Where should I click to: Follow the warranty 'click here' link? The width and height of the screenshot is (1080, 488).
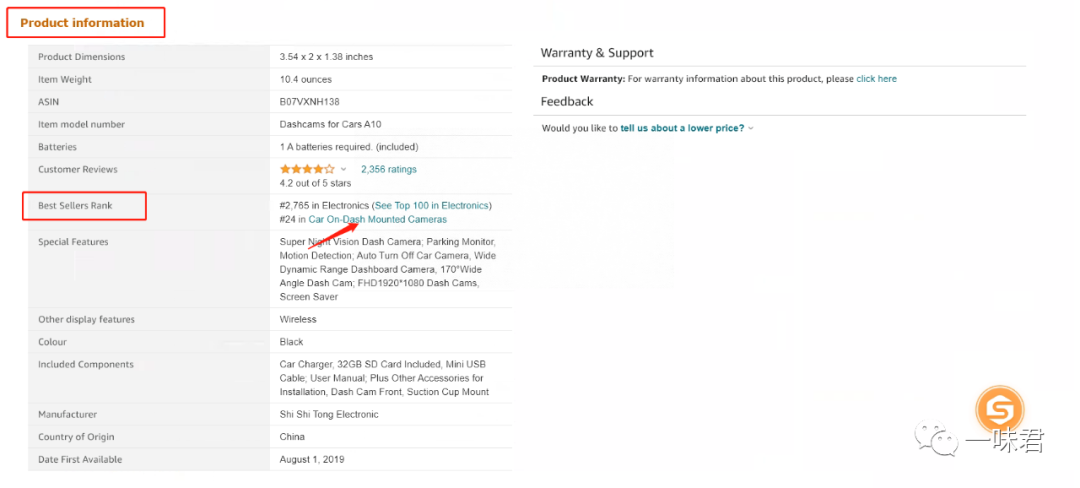pyautogui.click(x=876, y=79)
